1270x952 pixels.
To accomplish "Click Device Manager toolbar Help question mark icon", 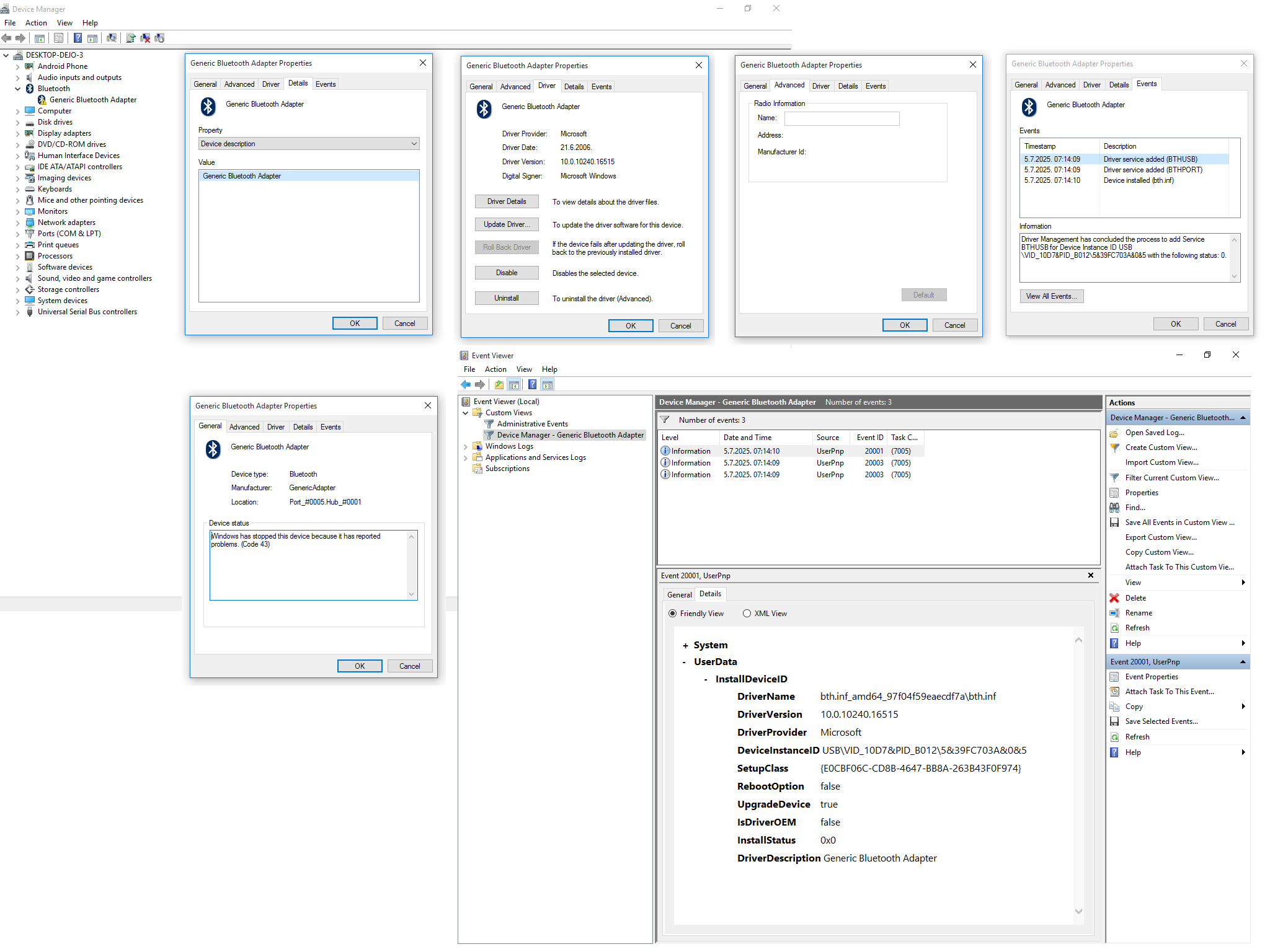I will tap(78, 38).
